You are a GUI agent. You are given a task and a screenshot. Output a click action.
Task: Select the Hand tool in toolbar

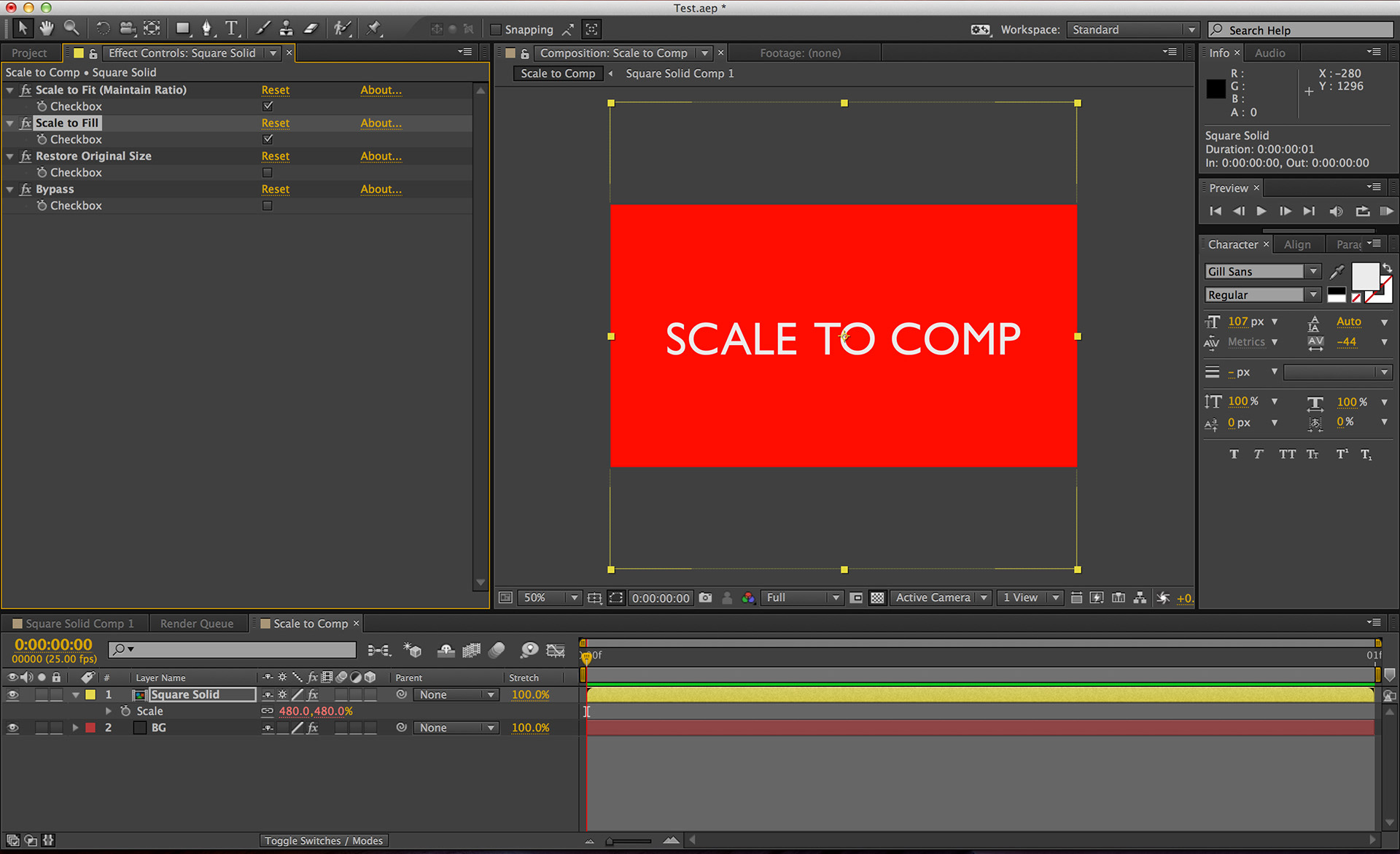tap(47, 28)
